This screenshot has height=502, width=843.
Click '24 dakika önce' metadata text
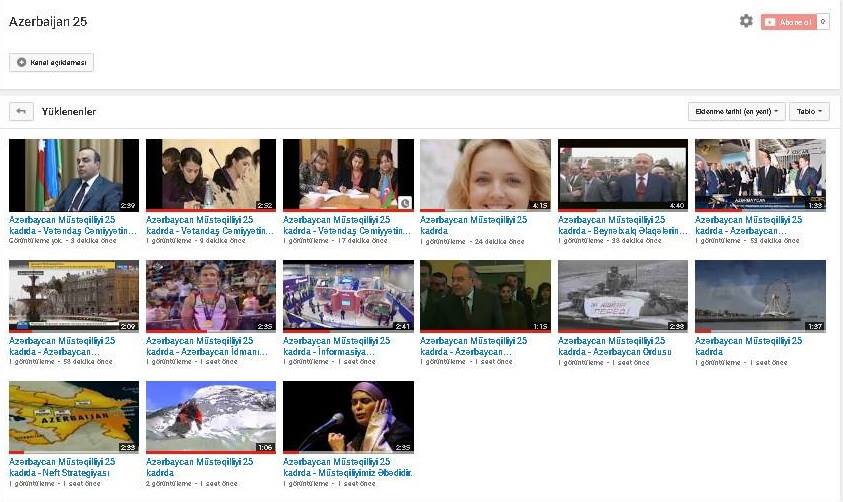point(499,242)
